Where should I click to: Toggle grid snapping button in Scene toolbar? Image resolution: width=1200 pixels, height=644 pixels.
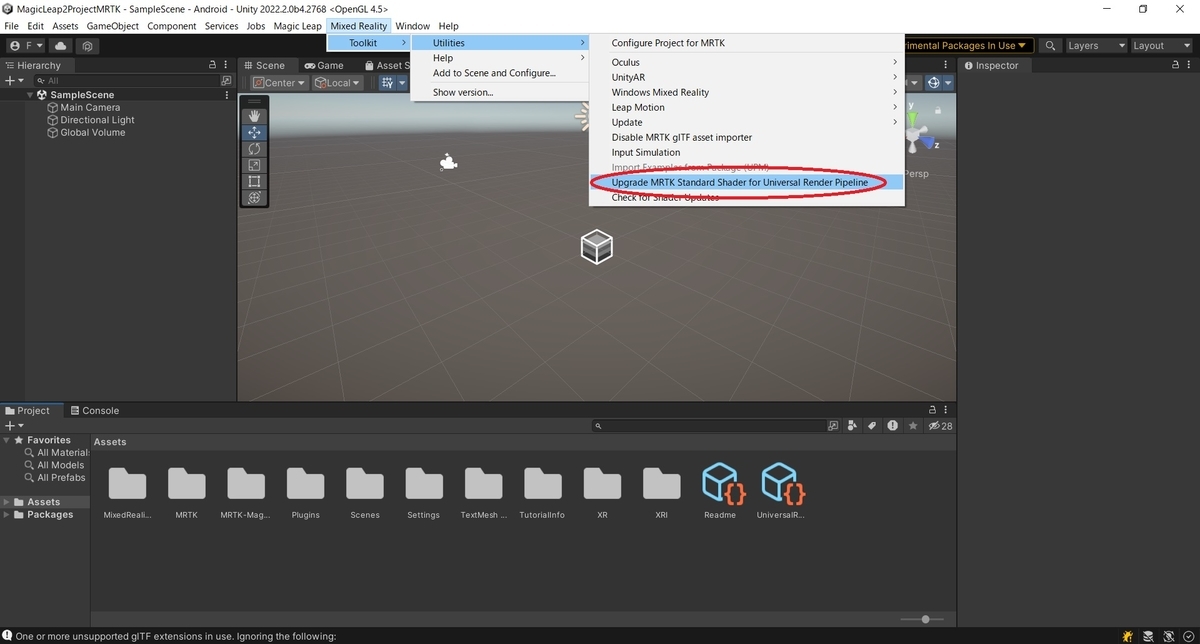point(388,83)
